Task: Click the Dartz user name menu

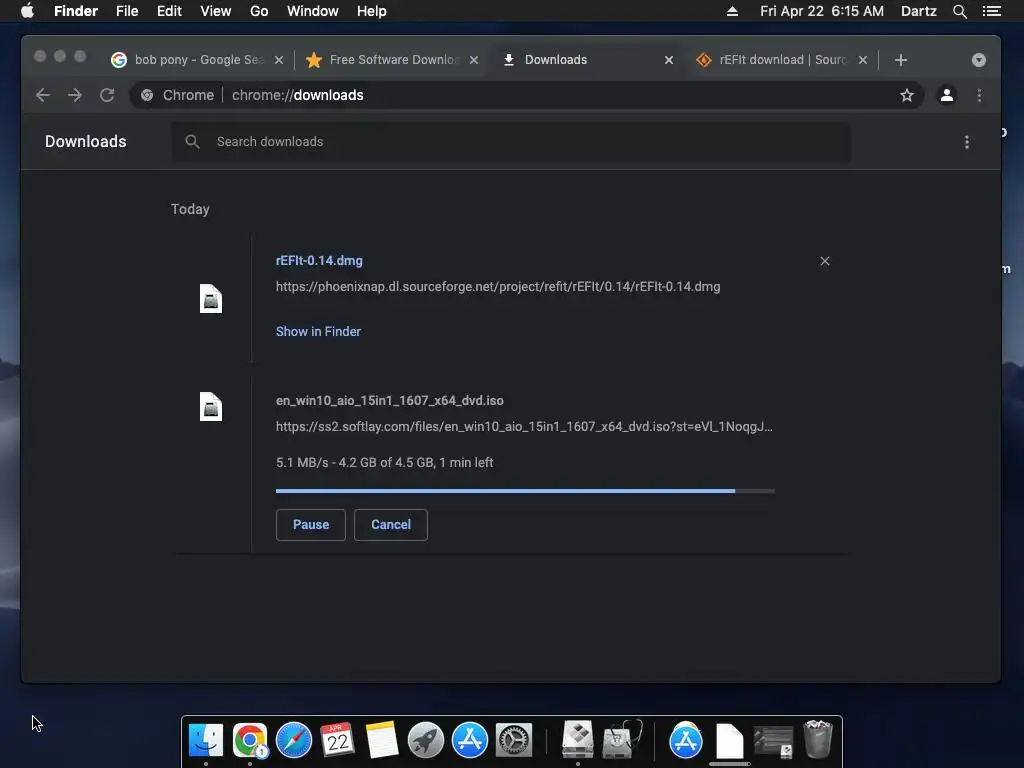Action: [x=919, y=11]
